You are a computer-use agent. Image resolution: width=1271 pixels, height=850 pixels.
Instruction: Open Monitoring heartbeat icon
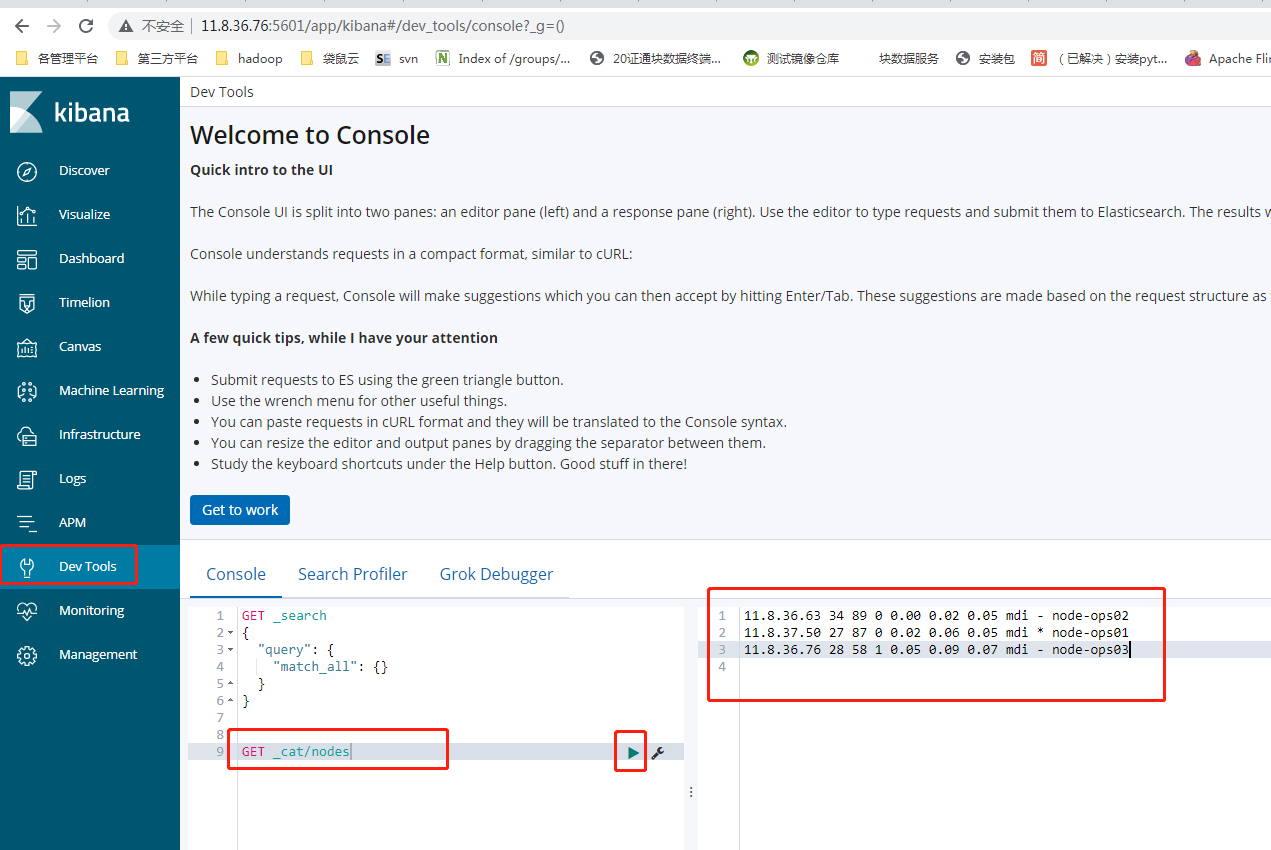(27, 611)
